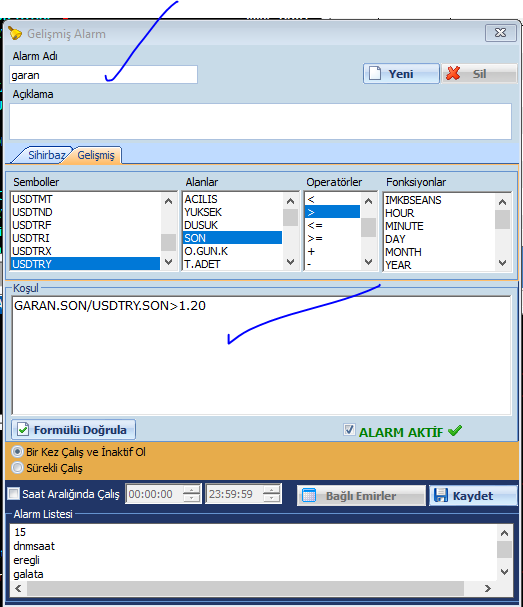The image size is (523, 607).
Task: Delete the alarm with the Sil button
Action: 479,74
